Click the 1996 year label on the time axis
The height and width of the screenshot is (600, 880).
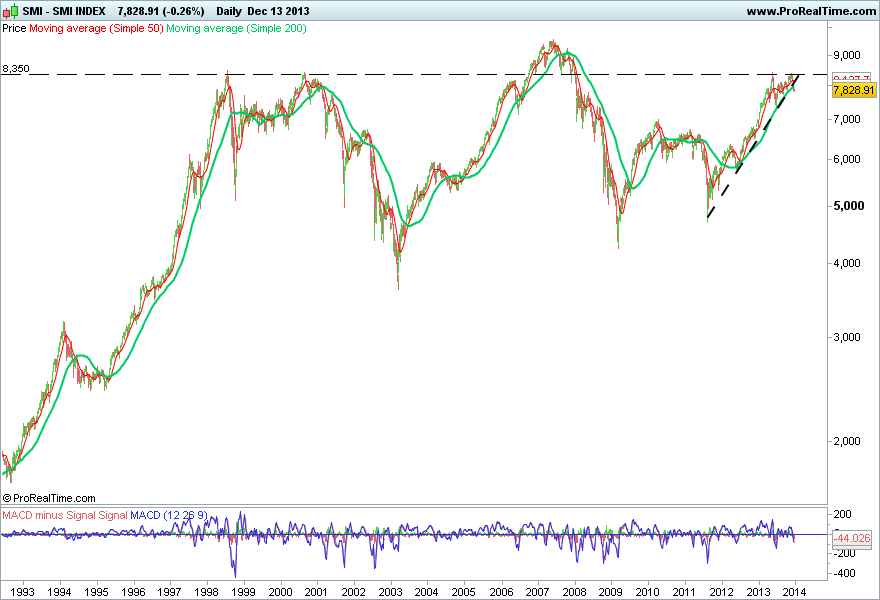(x=133, y=592)
